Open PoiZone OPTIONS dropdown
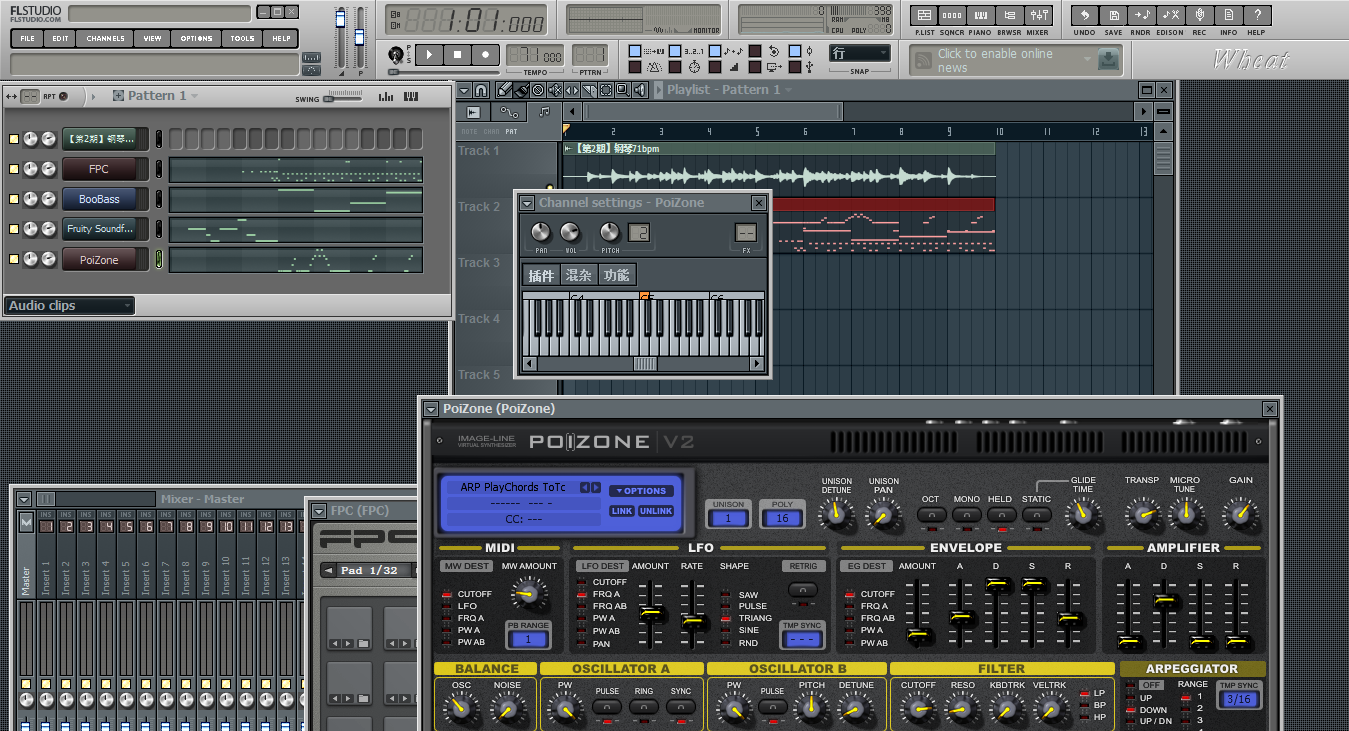1349x731 pixels. coord(641,491)
